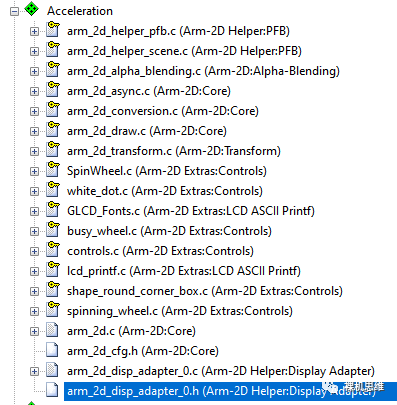Screen dimensions: 397x405
Task: Click the key file icon for controls.c
Action: (53, 249)
